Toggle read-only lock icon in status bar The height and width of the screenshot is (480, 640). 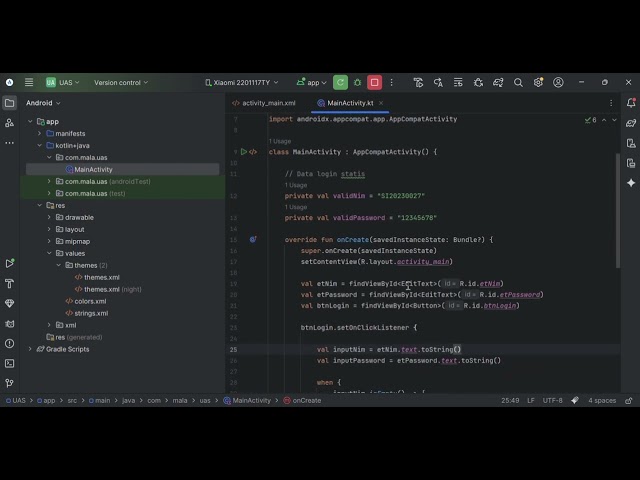pos(629,400)
